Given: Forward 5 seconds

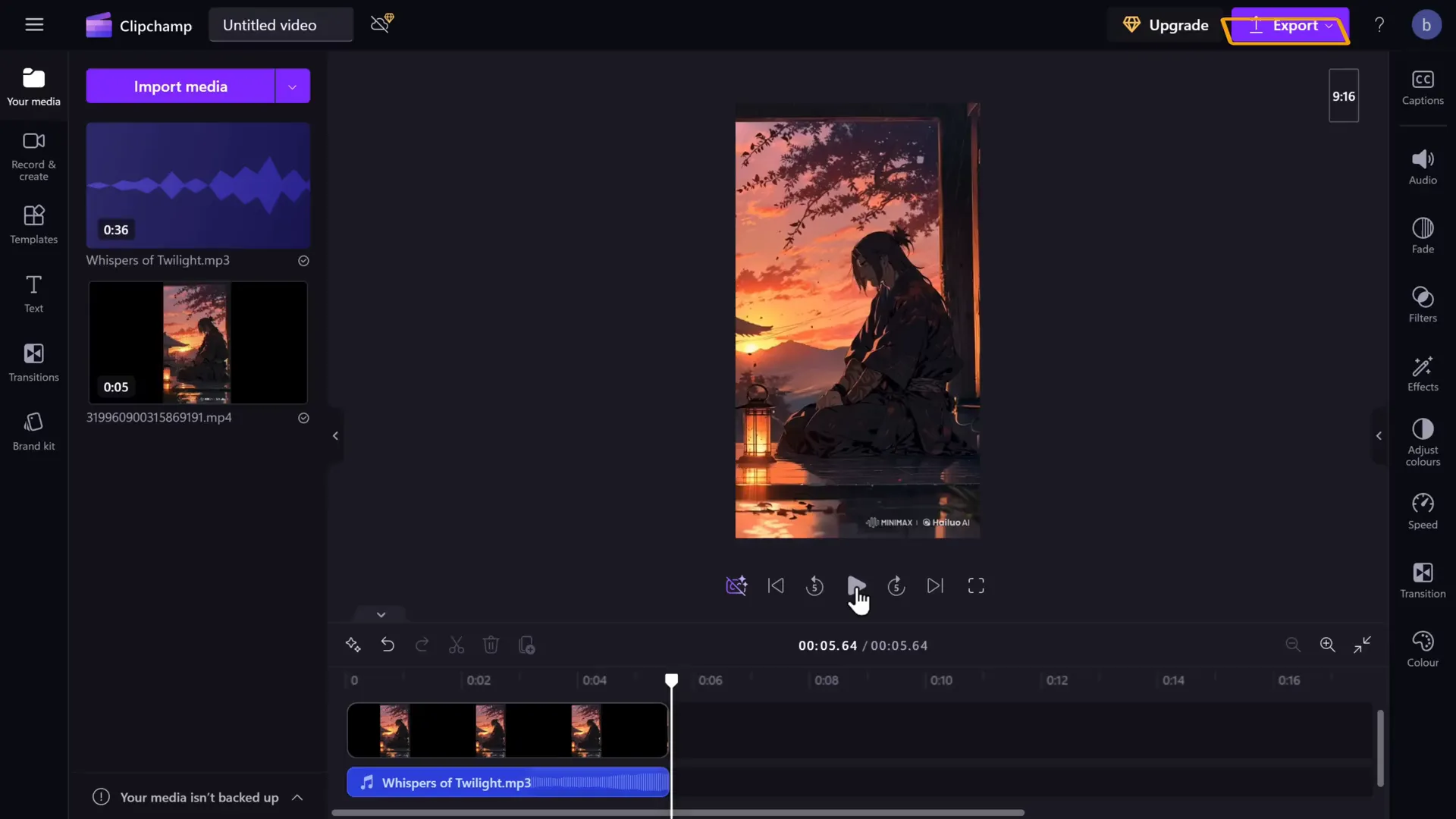Looking at the screenshot, I should [x=896, y=586].
